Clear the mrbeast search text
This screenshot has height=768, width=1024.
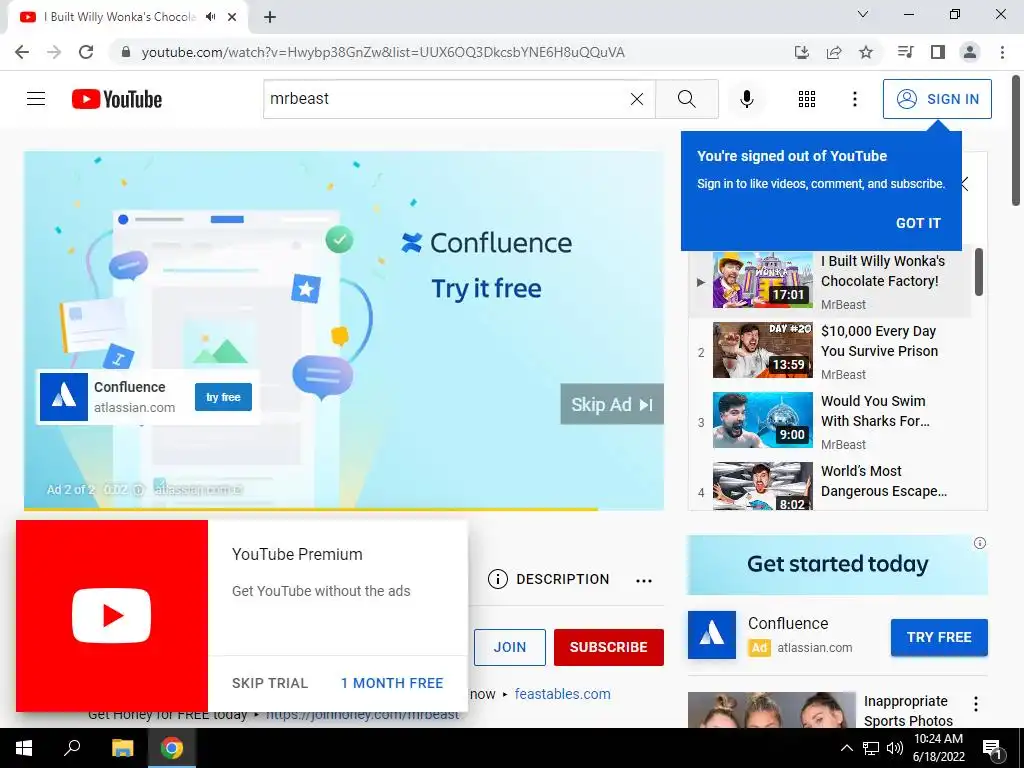click(637, 99)
